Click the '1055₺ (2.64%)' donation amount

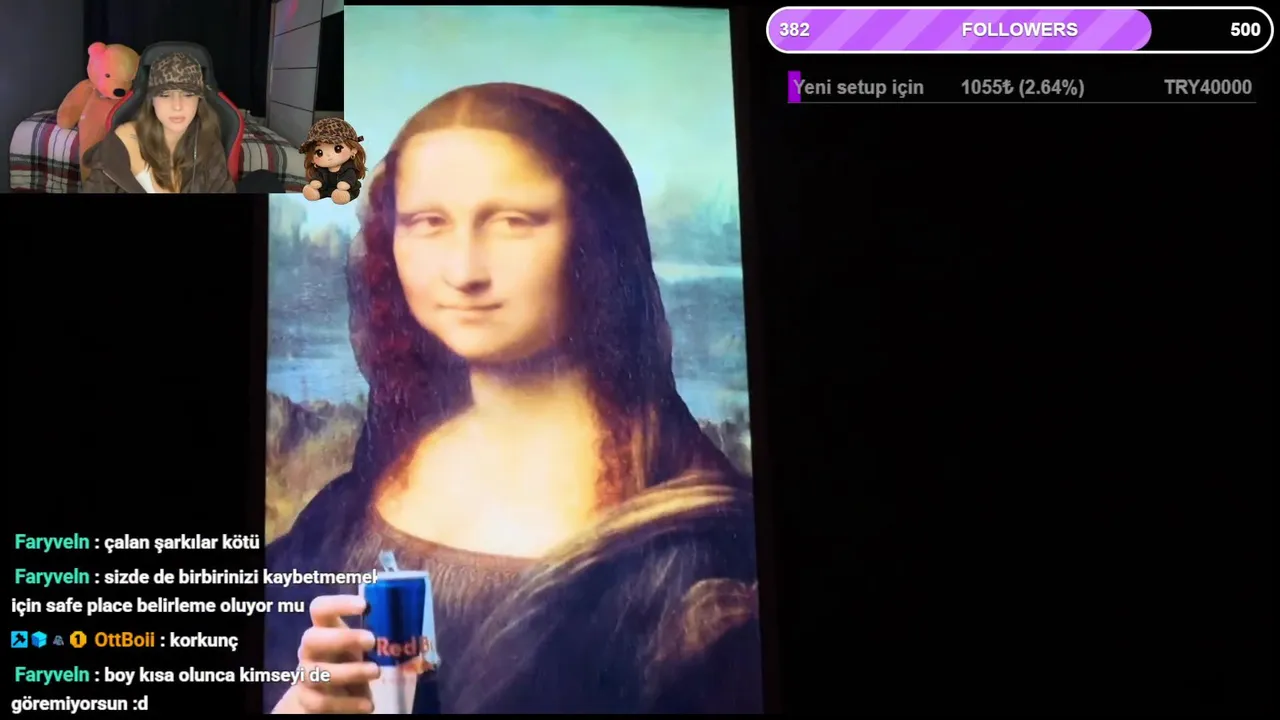click(1022, 87)
